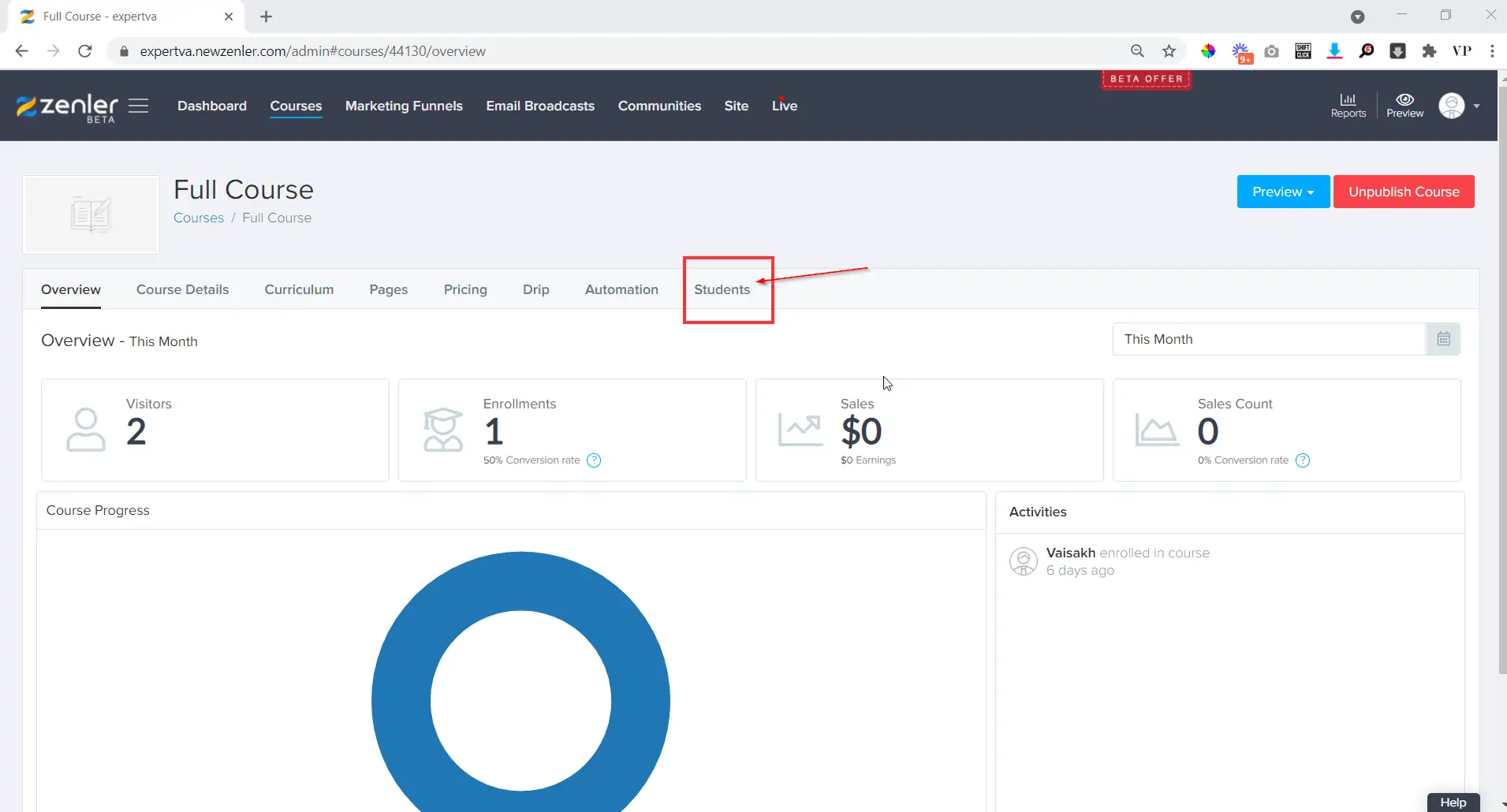Click the Sales Count conversion help icon

pyautogui.click(x=1303, y=460)
